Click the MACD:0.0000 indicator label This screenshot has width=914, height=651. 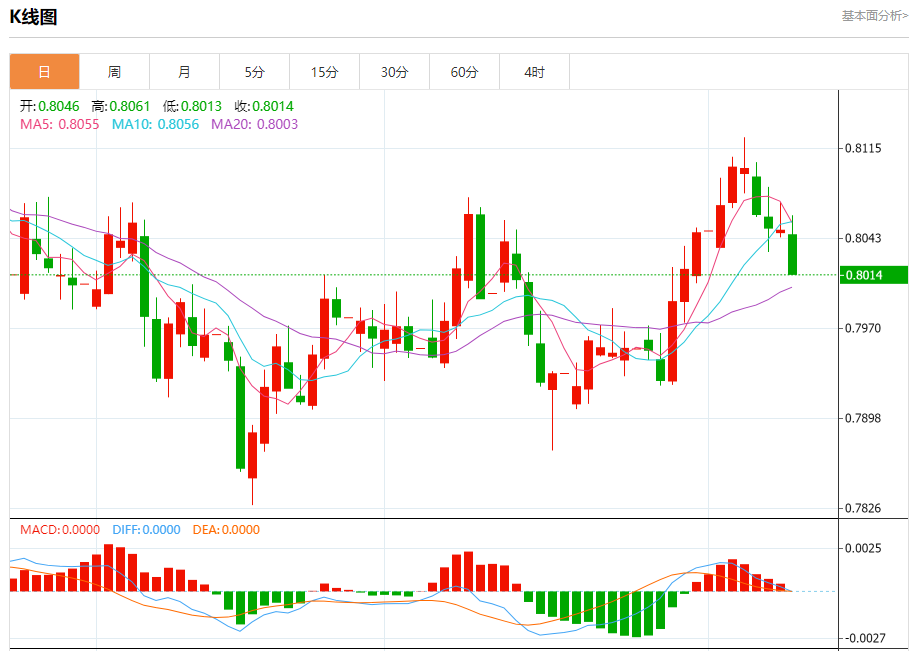[59, 530]
